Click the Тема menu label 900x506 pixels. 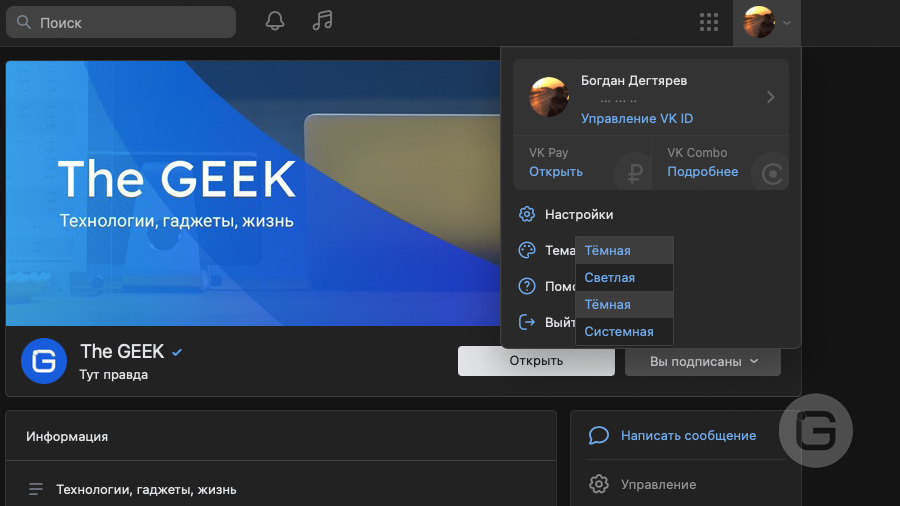[x=560, y=250]
